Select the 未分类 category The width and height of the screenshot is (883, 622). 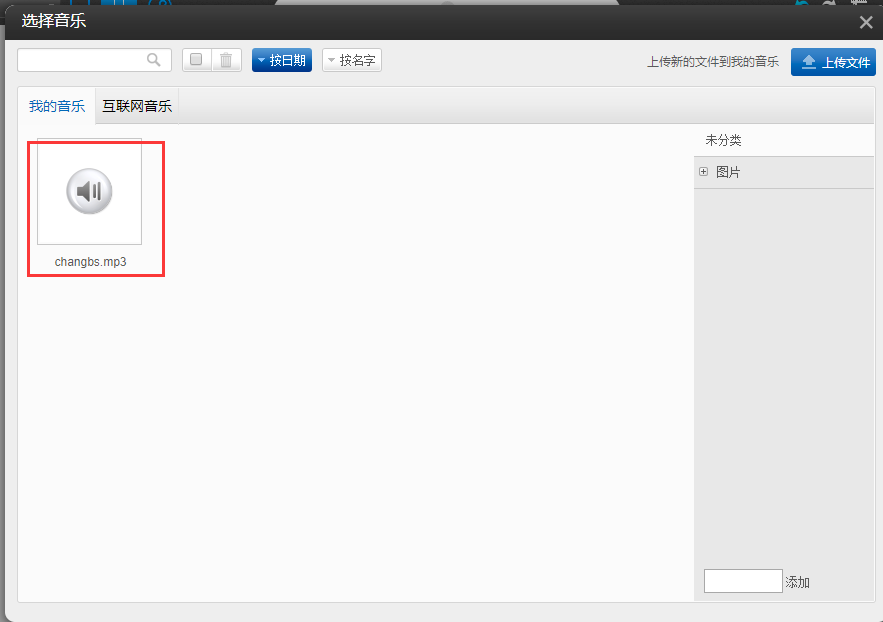tap(723, 140)
